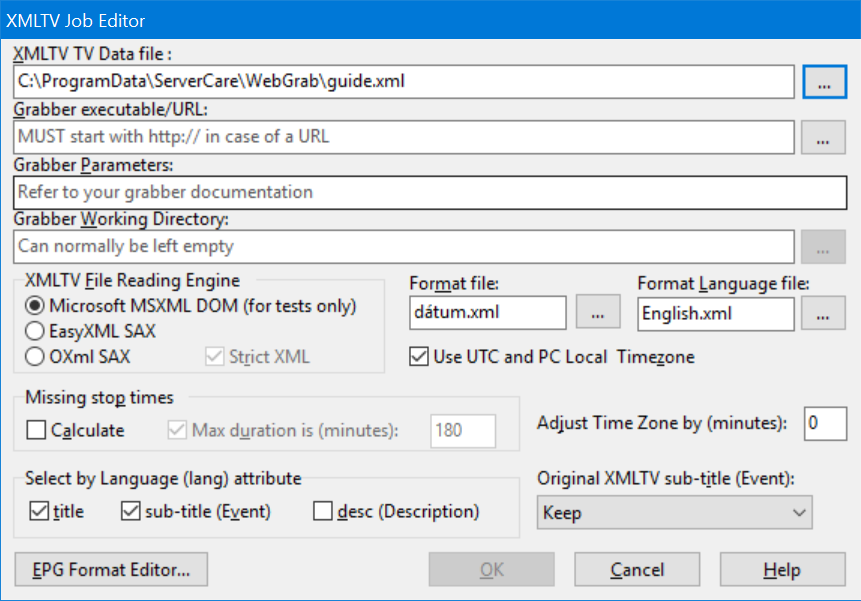Click the XMLTV TV Data file field
861x601 pixels.
pyautogui.click(x=404, y=82)
